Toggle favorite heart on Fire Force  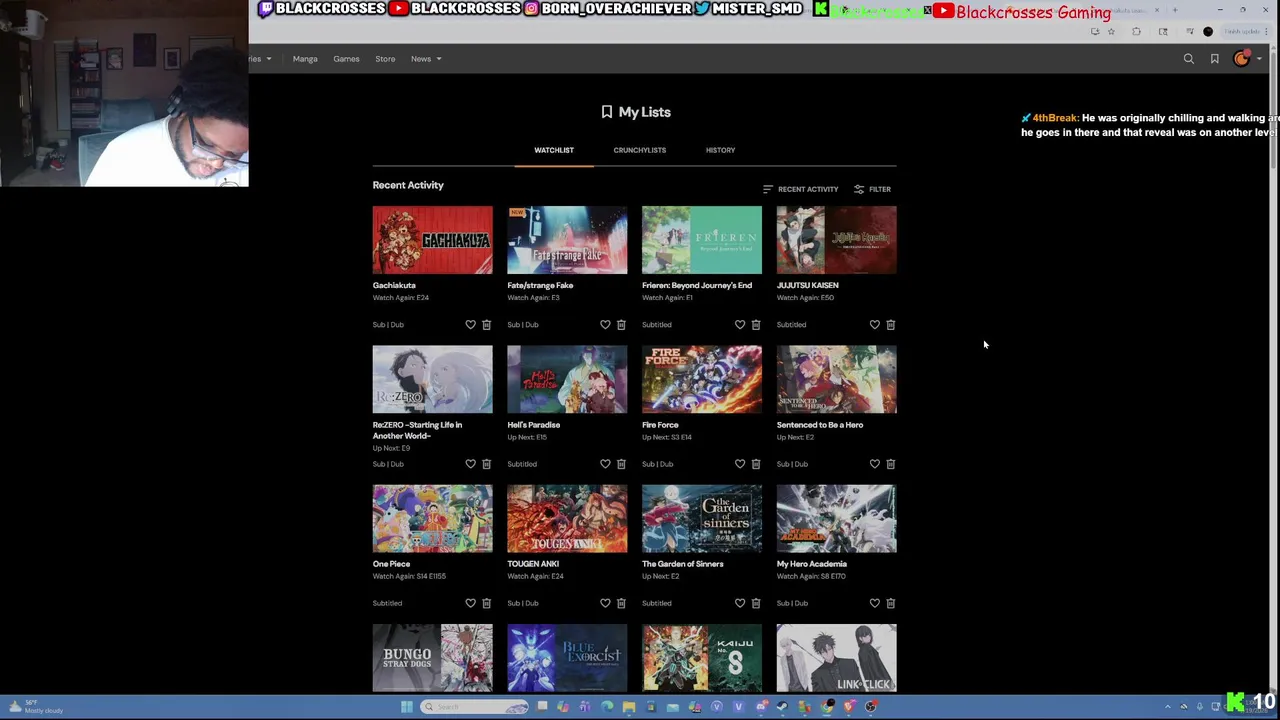[740, 464]
